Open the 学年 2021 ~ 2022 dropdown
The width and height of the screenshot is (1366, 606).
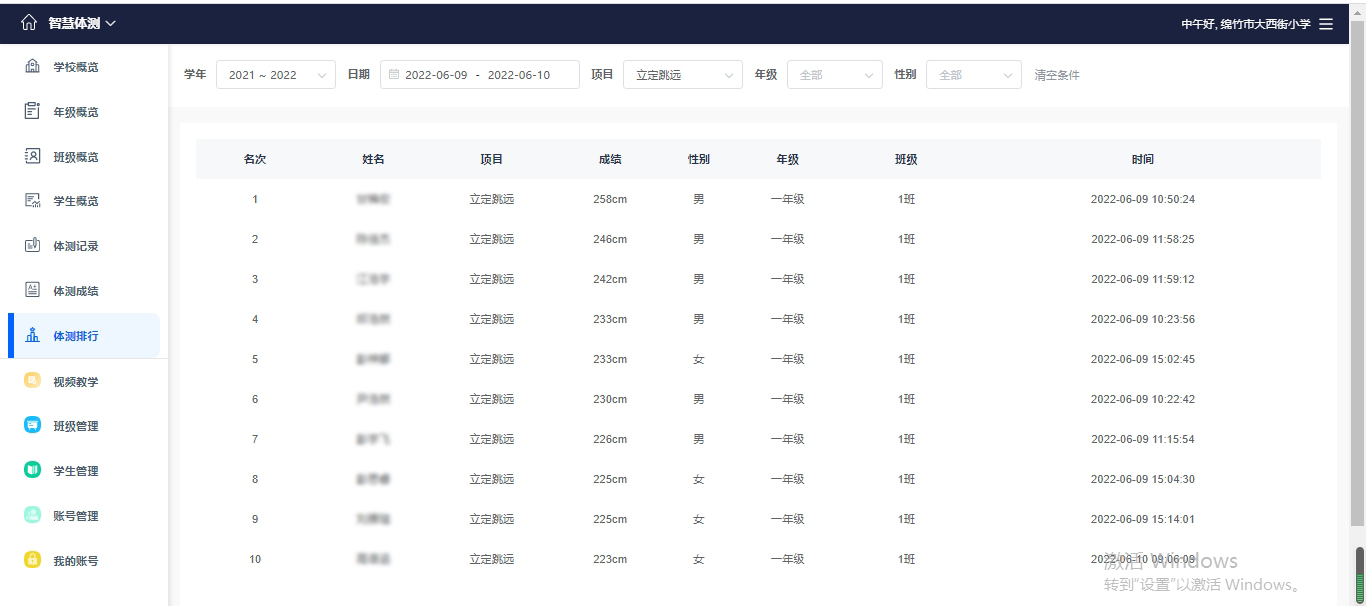pos(275,75)
